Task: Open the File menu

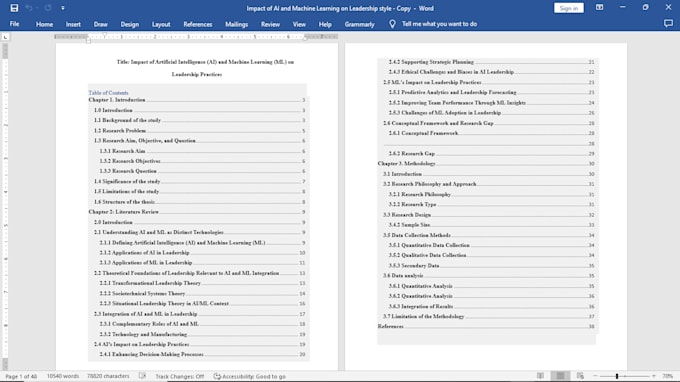Action: click(x=14, y=24)
